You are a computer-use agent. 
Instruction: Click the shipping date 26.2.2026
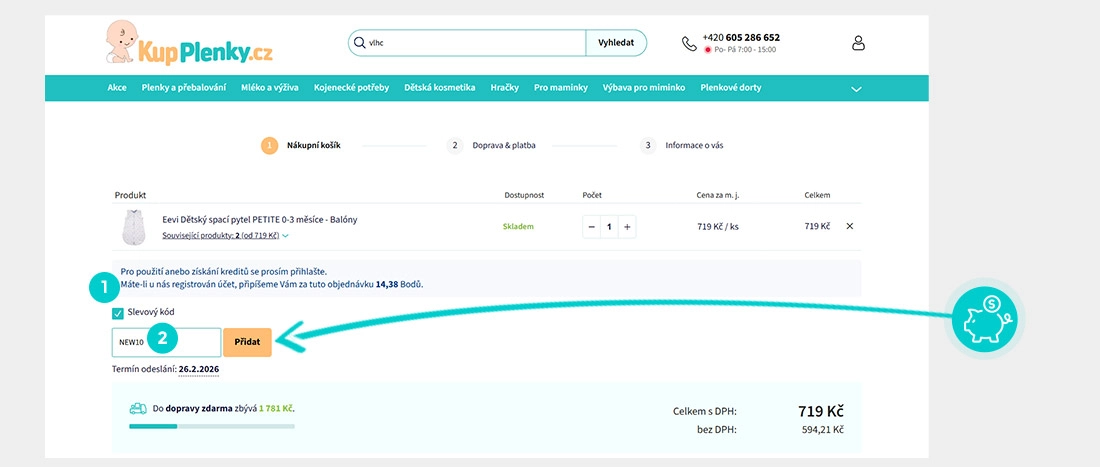pyautogui.click(x=199, y=368)
